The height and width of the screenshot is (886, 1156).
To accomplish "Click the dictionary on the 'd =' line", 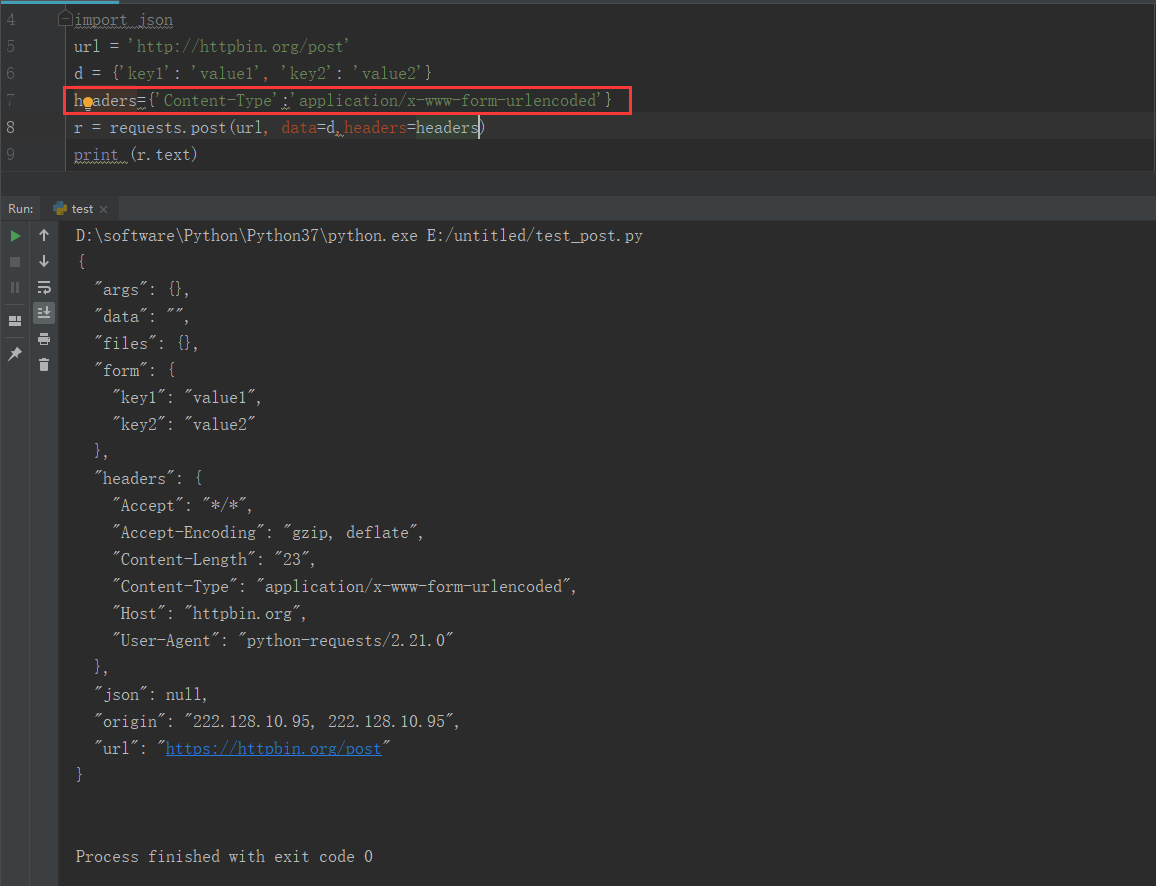I will tap(271, 74).
